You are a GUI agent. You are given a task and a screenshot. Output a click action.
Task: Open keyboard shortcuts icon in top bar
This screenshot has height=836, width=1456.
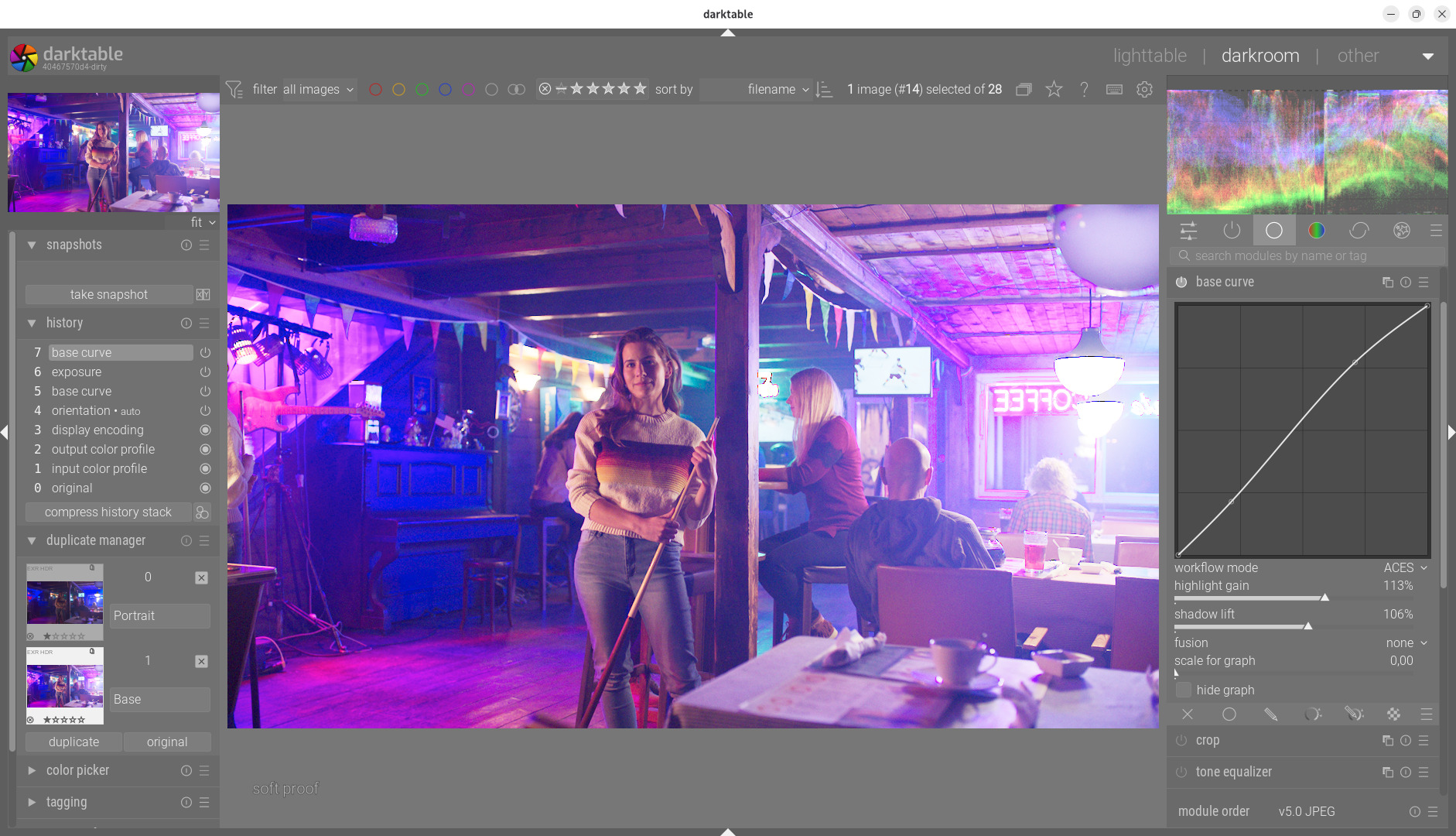coord(1114,90)
